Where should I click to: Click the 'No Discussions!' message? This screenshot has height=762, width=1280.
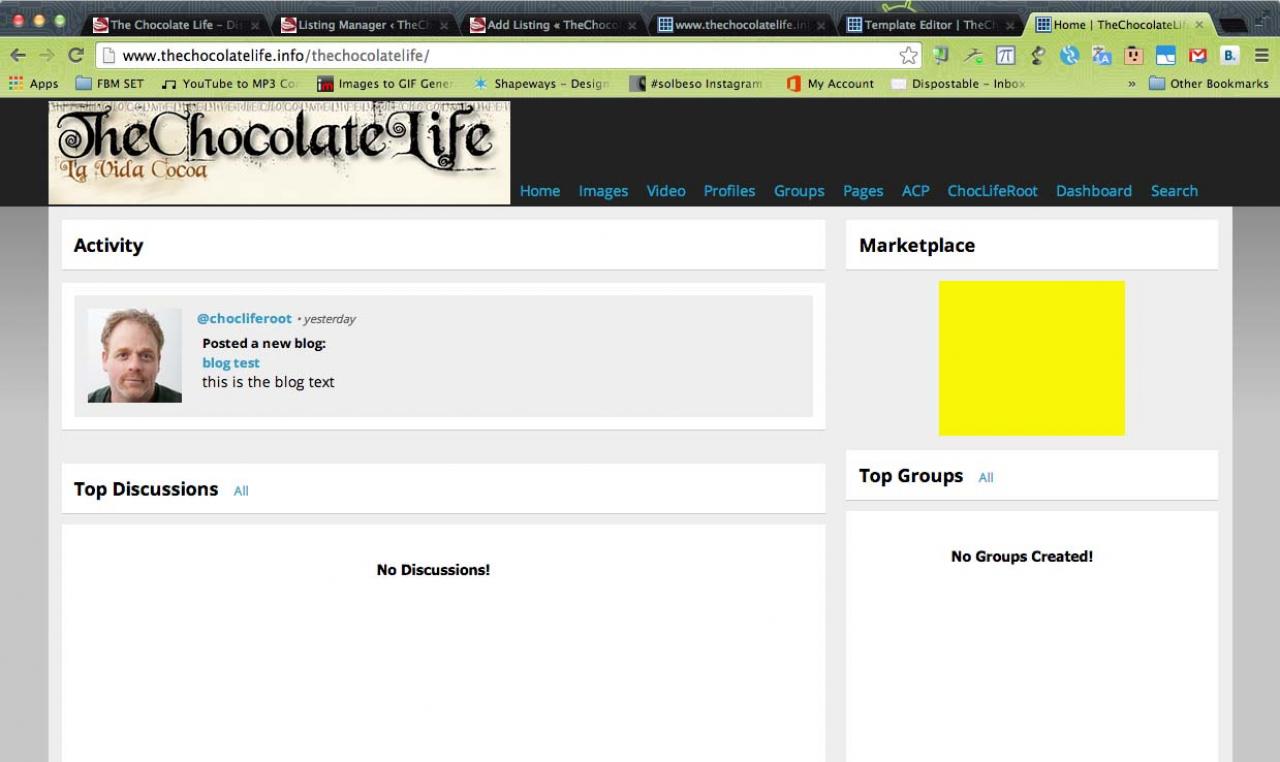[433, 570]
